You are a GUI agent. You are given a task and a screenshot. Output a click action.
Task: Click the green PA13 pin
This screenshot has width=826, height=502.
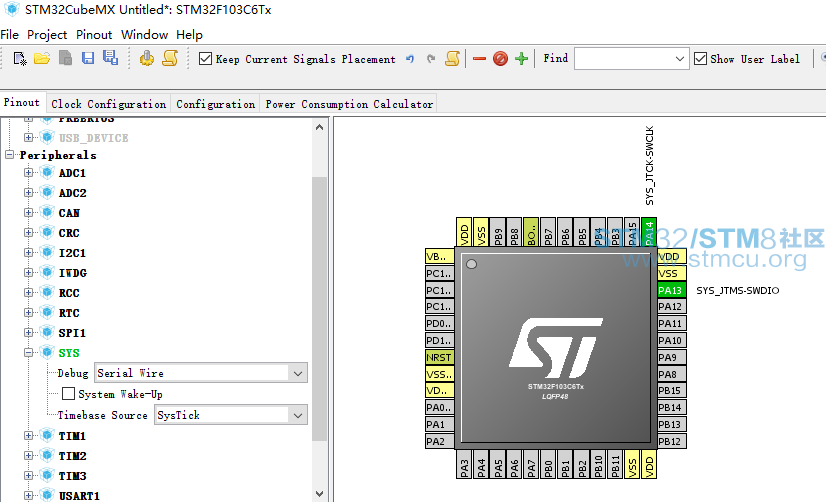672,290
